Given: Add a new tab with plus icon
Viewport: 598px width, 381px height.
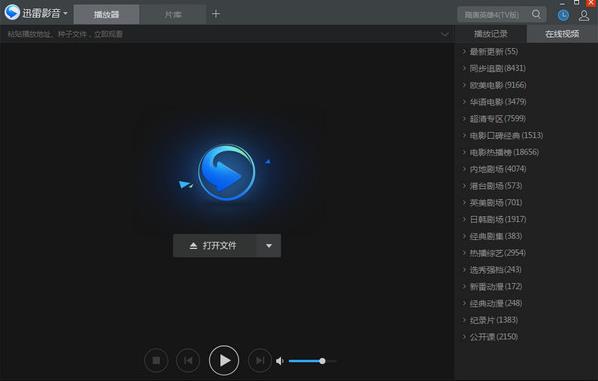Looking at the screenshot, I should tap(215, 14).
